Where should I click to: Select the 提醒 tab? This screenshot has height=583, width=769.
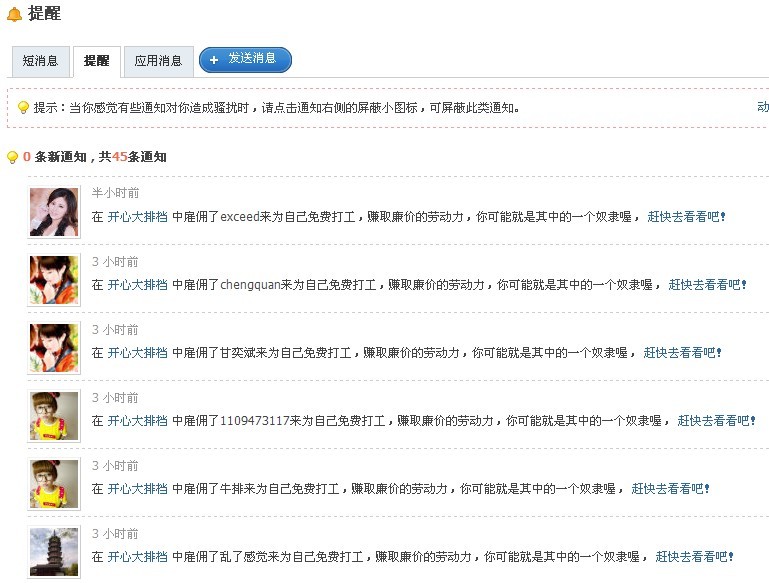[x=97, y=61]
